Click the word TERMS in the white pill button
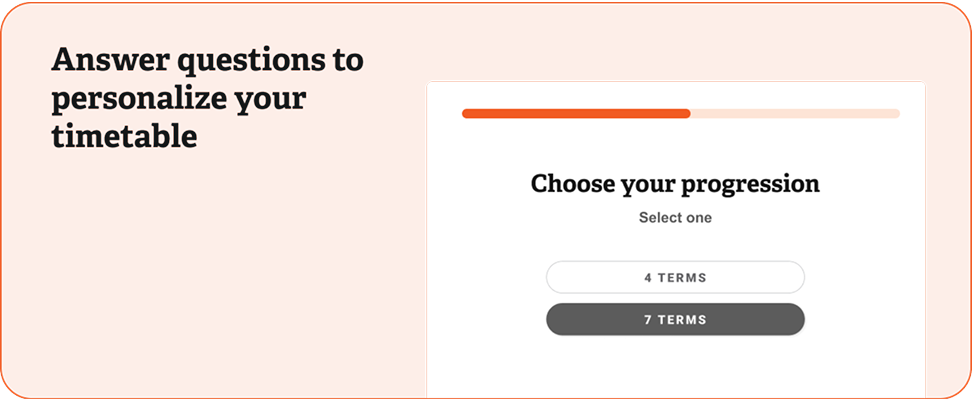Screen dimensions: 972x399 682,278
